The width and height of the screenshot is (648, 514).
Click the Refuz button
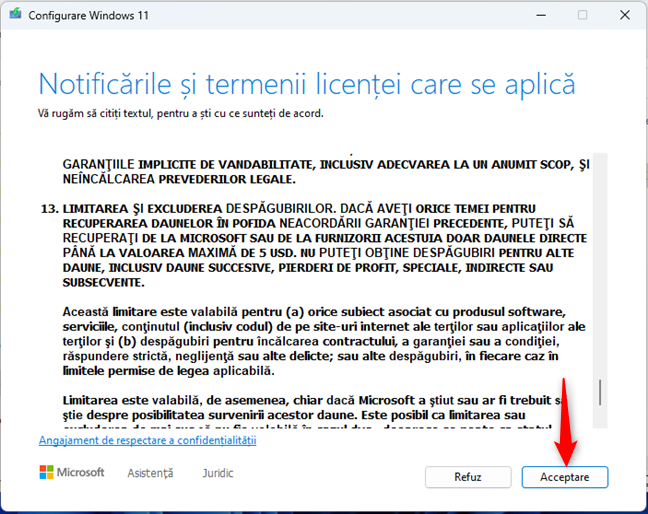(468, 477)
